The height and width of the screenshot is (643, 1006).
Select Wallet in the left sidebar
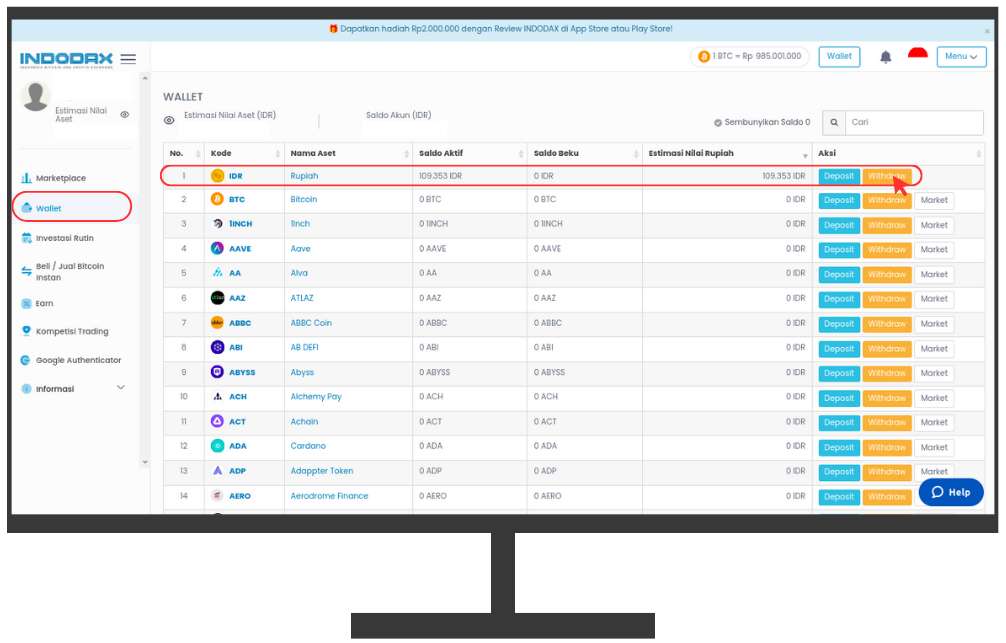coord(72,207)
